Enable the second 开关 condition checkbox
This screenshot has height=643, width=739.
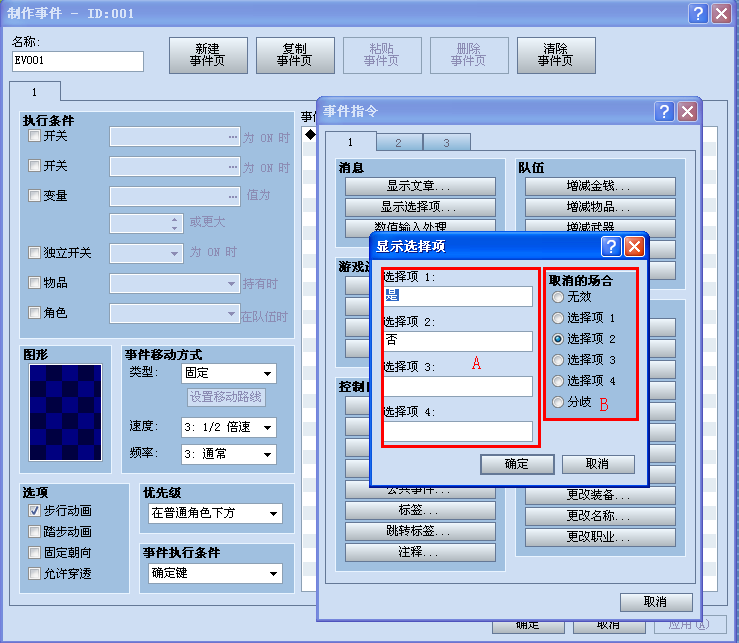pos(34,165)
